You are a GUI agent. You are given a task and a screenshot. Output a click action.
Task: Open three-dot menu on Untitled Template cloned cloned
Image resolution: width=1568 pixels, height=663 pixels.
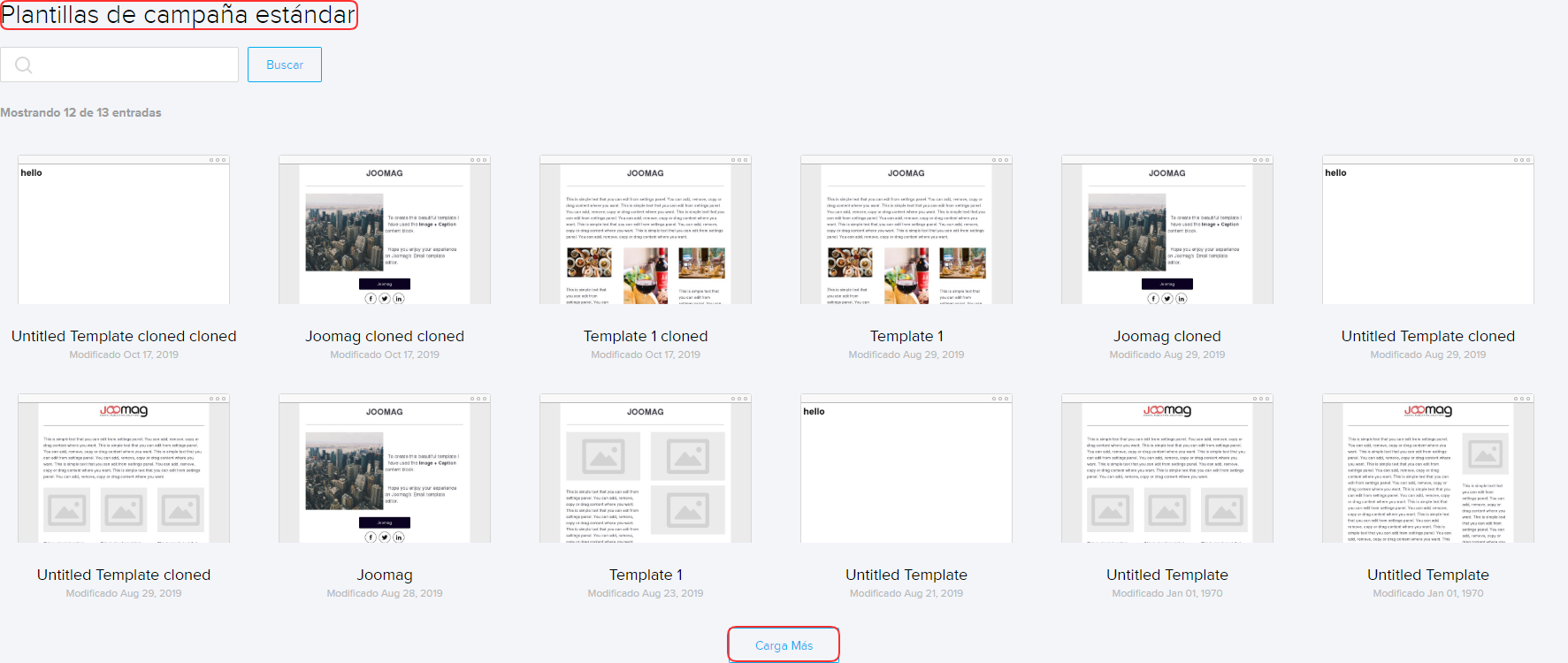(x=218, y=160)
